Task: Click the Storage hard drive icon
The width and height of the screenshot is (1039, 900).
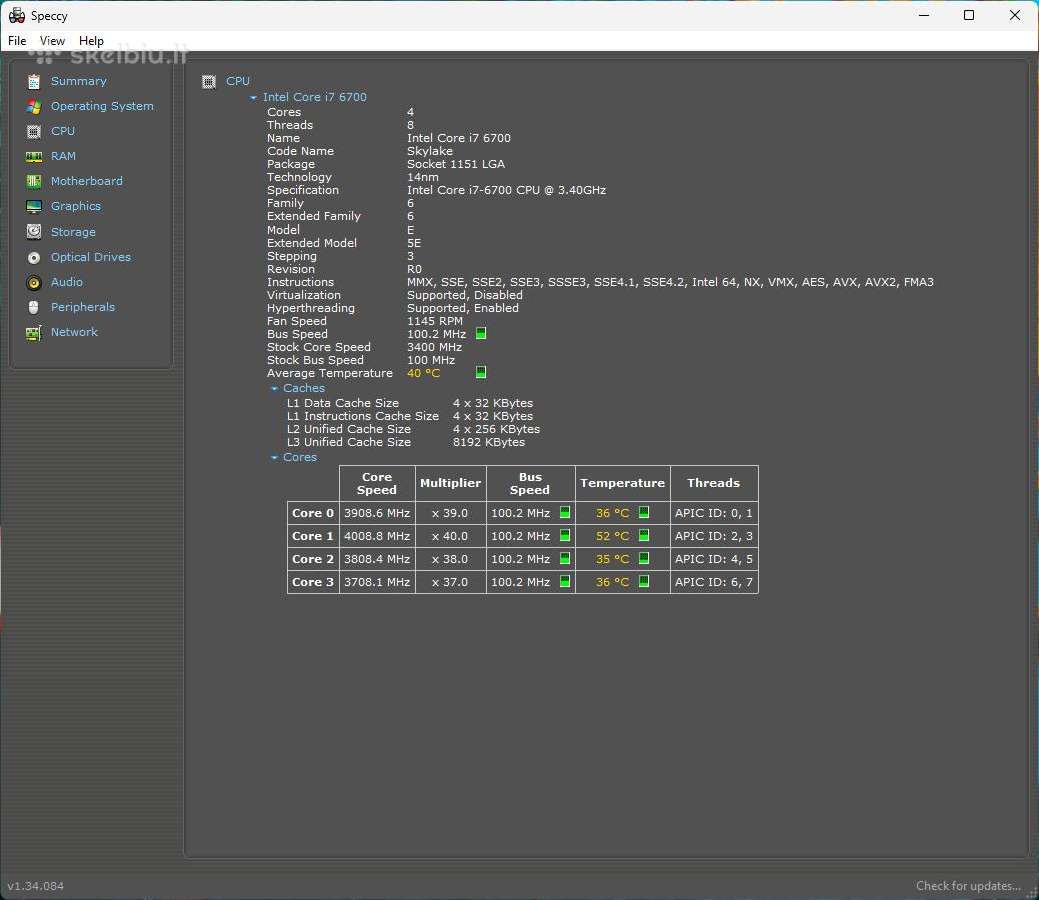Action: (x=34, y=232)
